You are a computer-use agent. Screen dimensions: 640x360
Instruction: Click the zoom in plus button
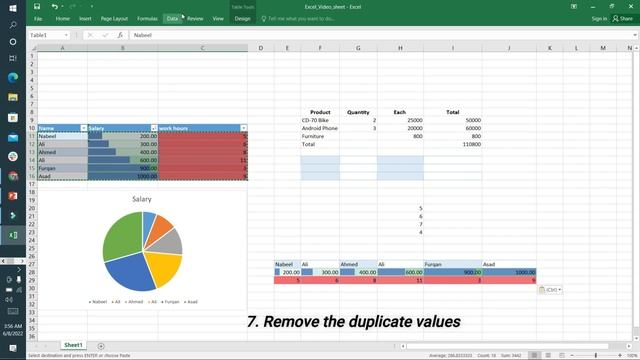620,356
